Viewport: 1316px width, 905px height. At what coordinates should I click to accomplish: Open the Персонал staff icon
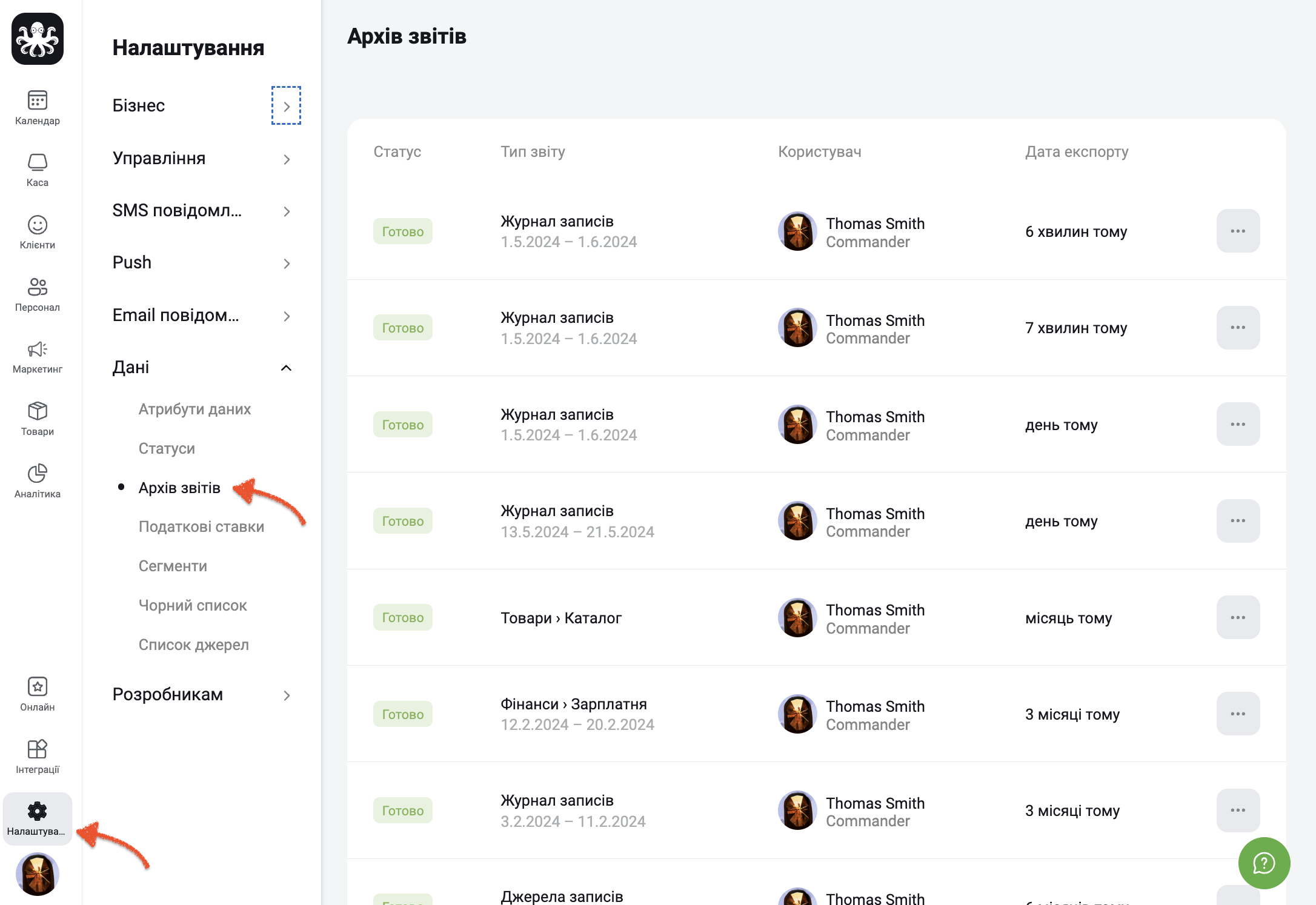click(x=37, y=294)
